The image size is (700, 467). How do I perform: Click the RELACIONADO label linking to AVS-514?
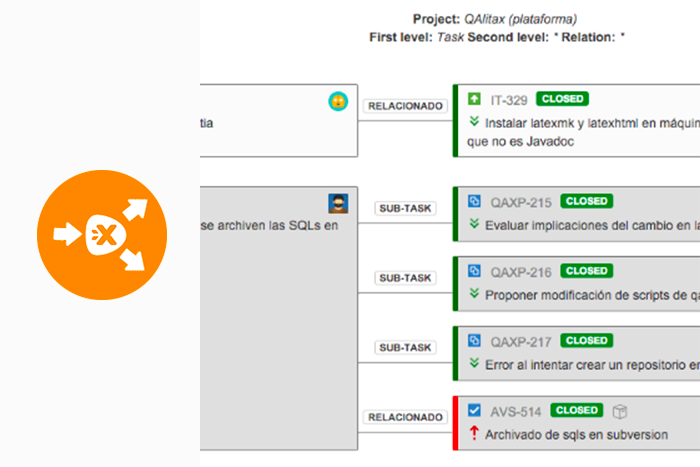point(405,417)
